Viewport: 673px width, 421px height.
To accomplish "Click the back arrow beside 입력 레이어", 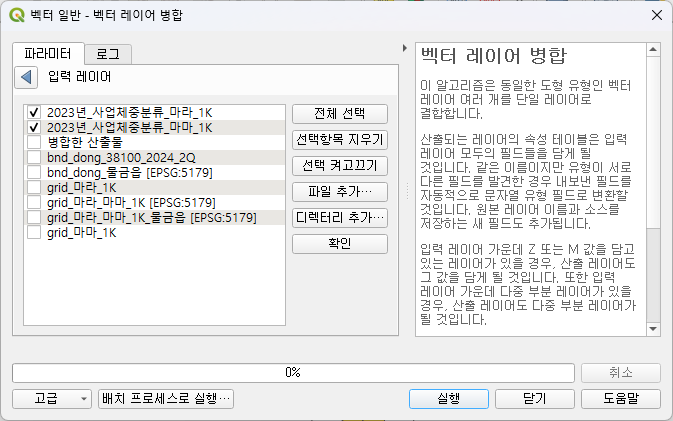I will point(26,78).
